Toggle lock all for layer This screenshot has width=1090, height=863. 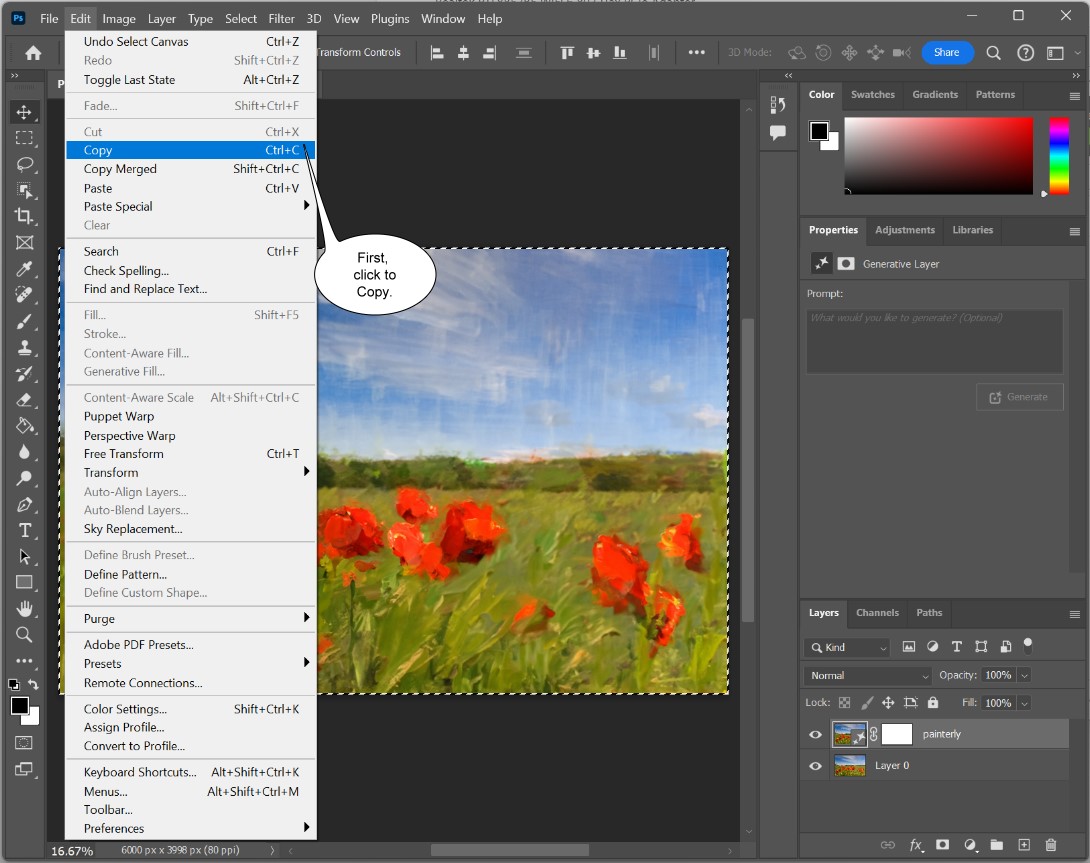pos(933,703)
